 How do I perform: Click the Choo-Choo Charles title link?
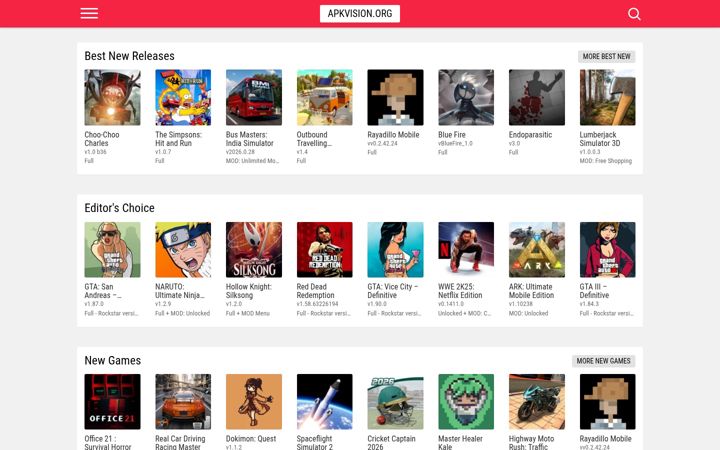point(102,139)
